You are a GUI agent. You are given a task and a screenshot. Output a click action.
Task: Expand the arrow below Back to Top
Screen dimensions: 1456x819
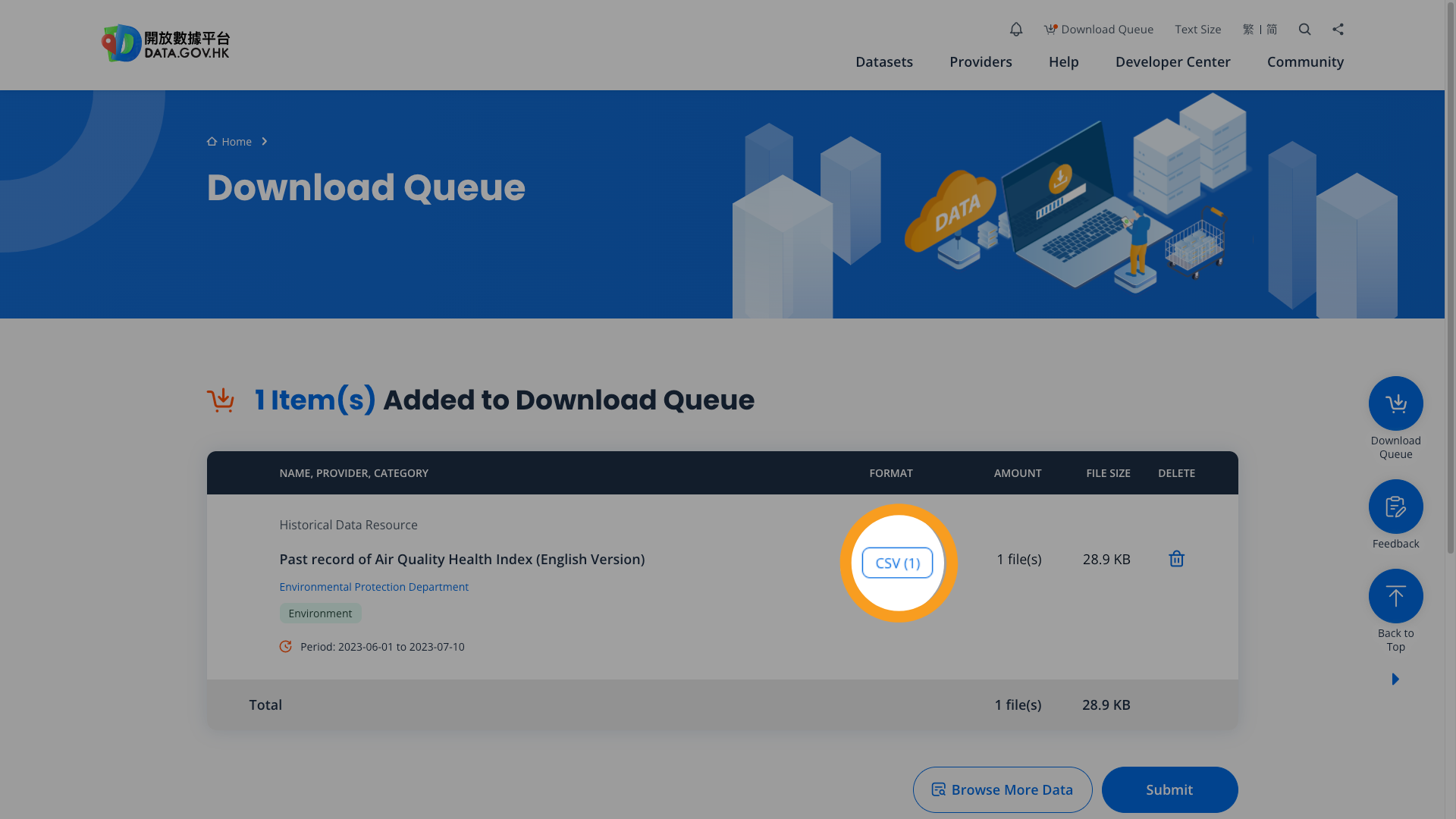(1395, 679)
